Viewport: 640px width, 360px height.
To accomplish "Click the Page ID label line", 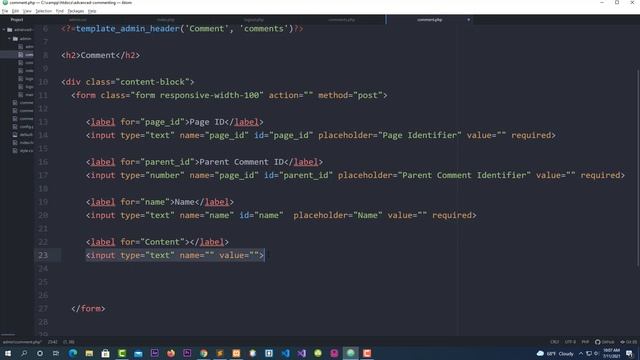I will (175, 122).
